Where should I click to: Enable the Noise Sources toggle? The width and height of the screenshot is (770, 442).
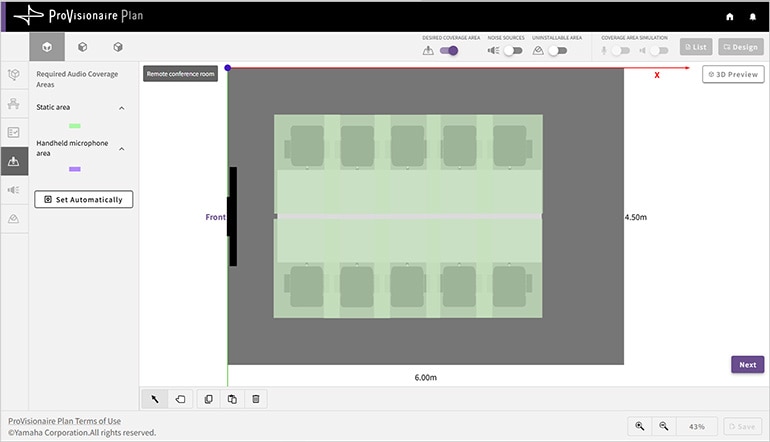click(x=512, y=50)
